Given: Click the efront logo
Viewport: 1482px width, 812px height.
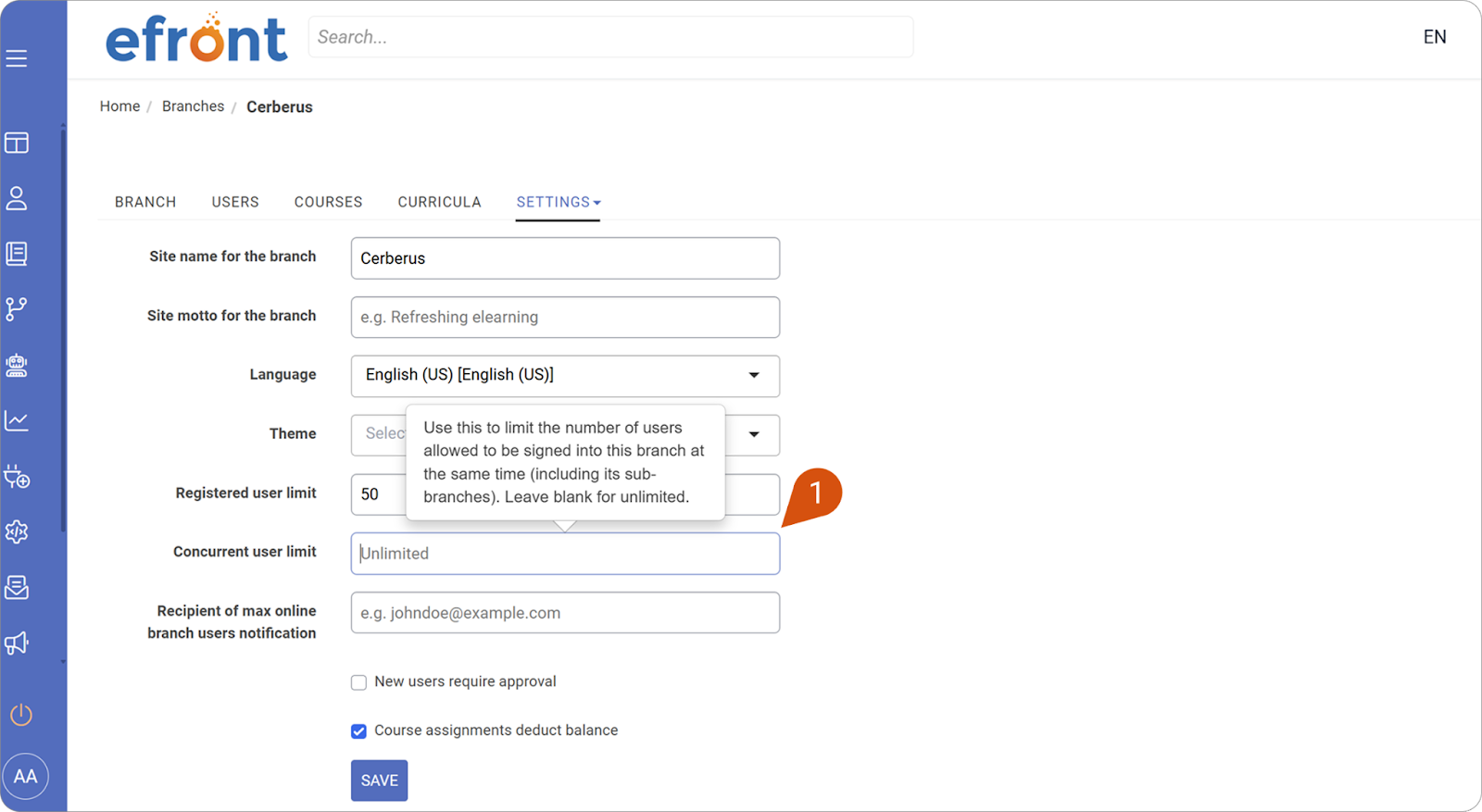Looking at the screenshot, I should 196,39.
